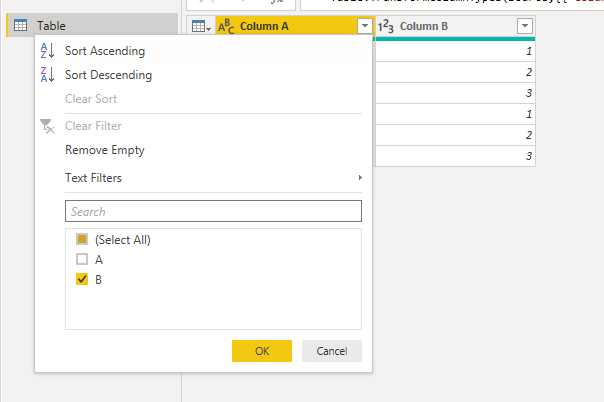Confirm the filter with OK
This screenshot has width=604, height=402.
point(262,351)
